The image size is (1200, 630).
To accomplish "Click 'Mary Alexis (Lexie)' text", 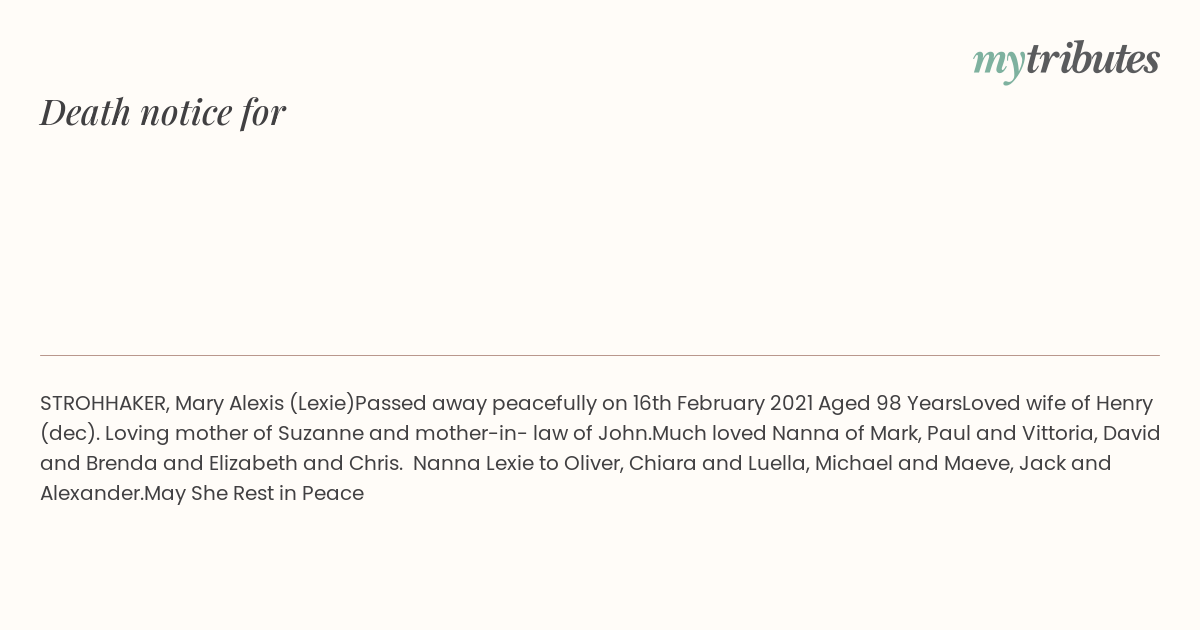I will pos(265,404).
